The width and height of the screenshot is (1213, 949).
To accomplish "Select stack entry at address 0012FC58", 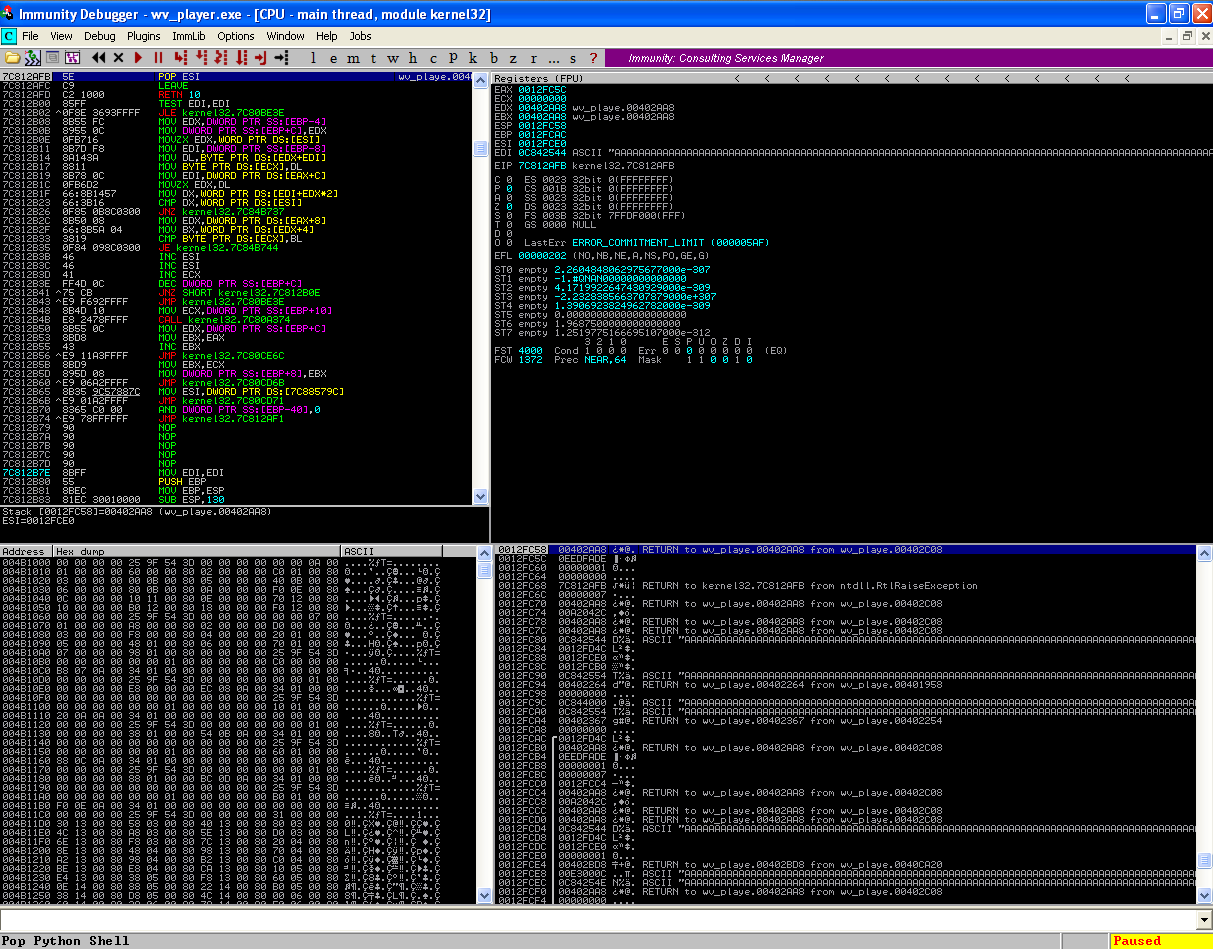I will pyautogui.click(x=845, y=550).
